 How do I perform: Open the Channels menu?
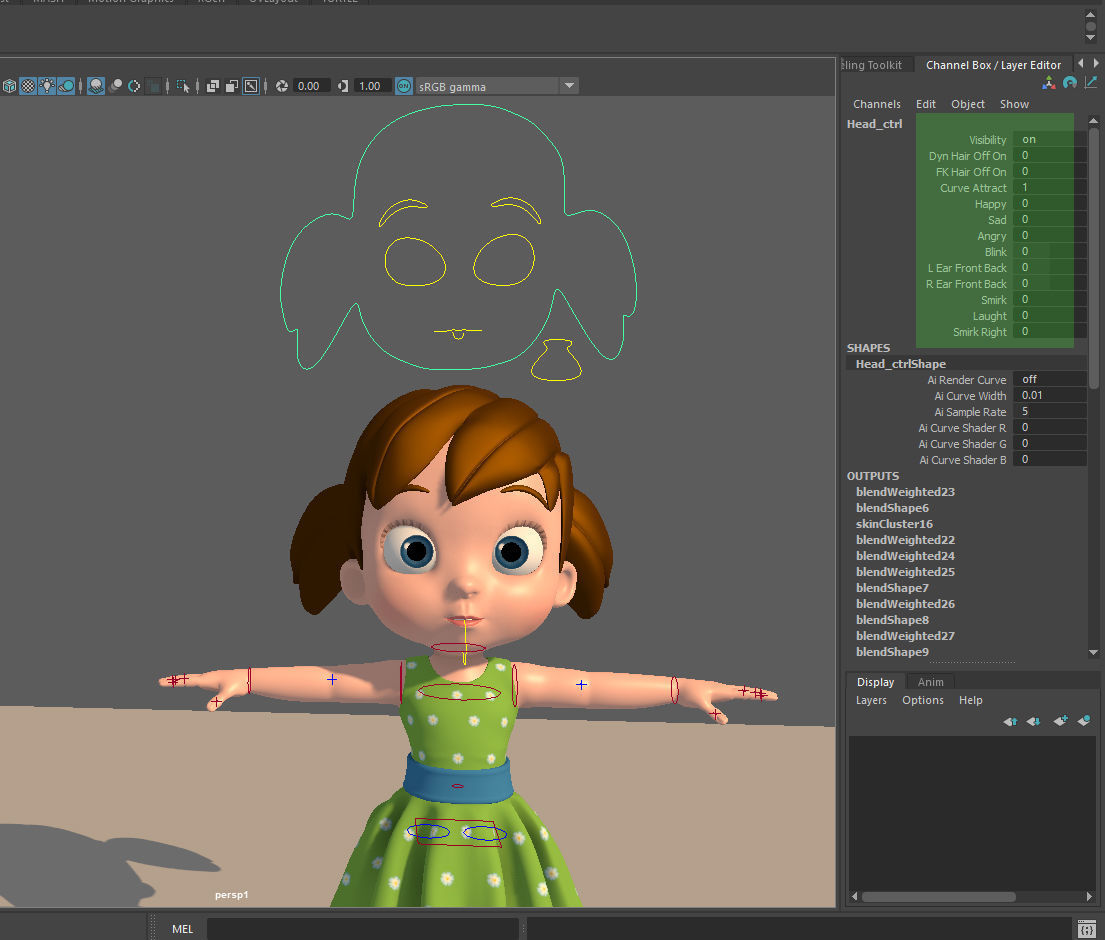tap(877, 104)
